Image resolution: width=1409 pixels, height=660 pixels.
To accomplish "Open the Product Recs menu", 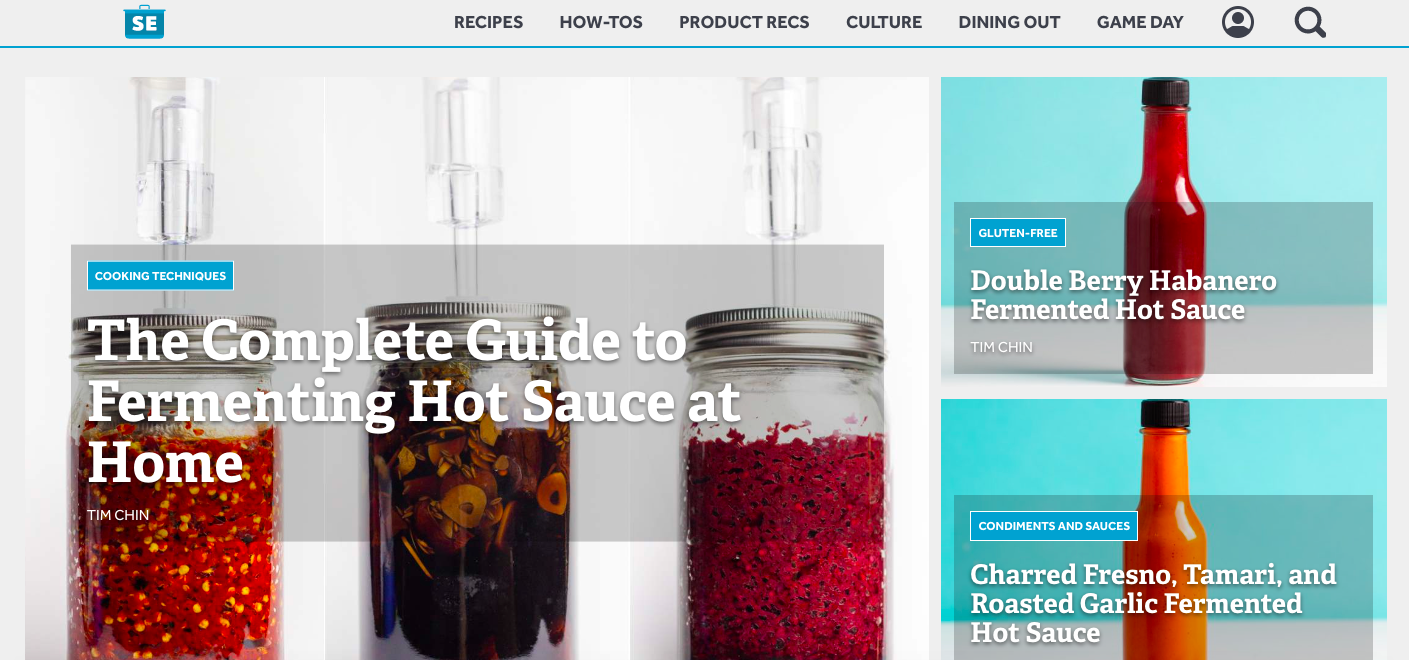I will [744, 22].
